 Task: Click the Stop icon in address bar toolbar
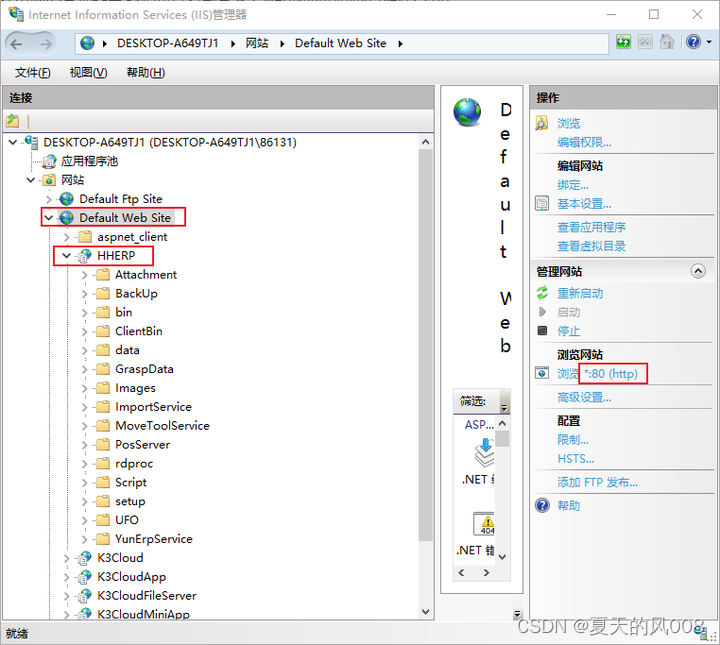[x=645, y=42]
